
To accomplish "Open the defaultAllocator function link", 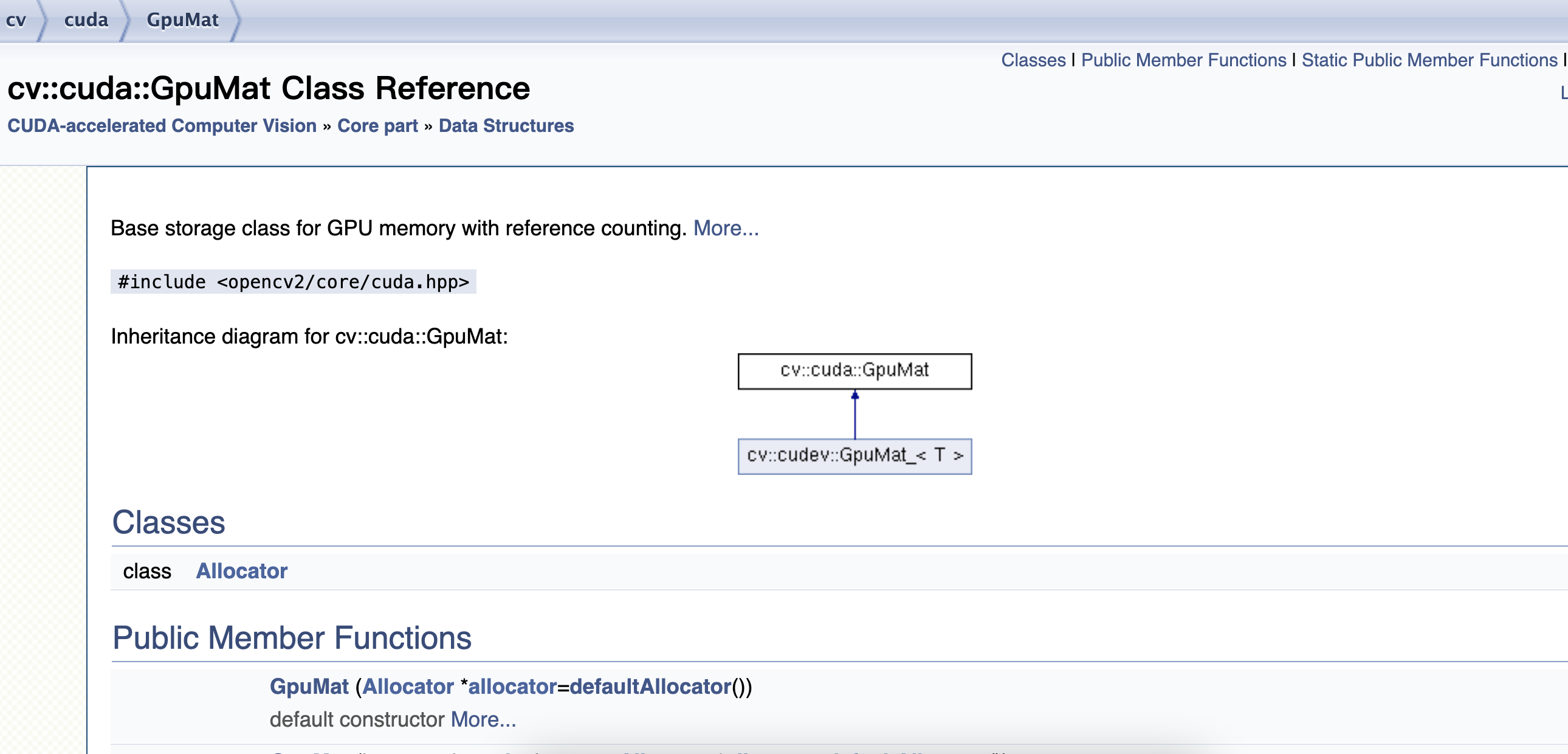I will (x=650, y=687).
